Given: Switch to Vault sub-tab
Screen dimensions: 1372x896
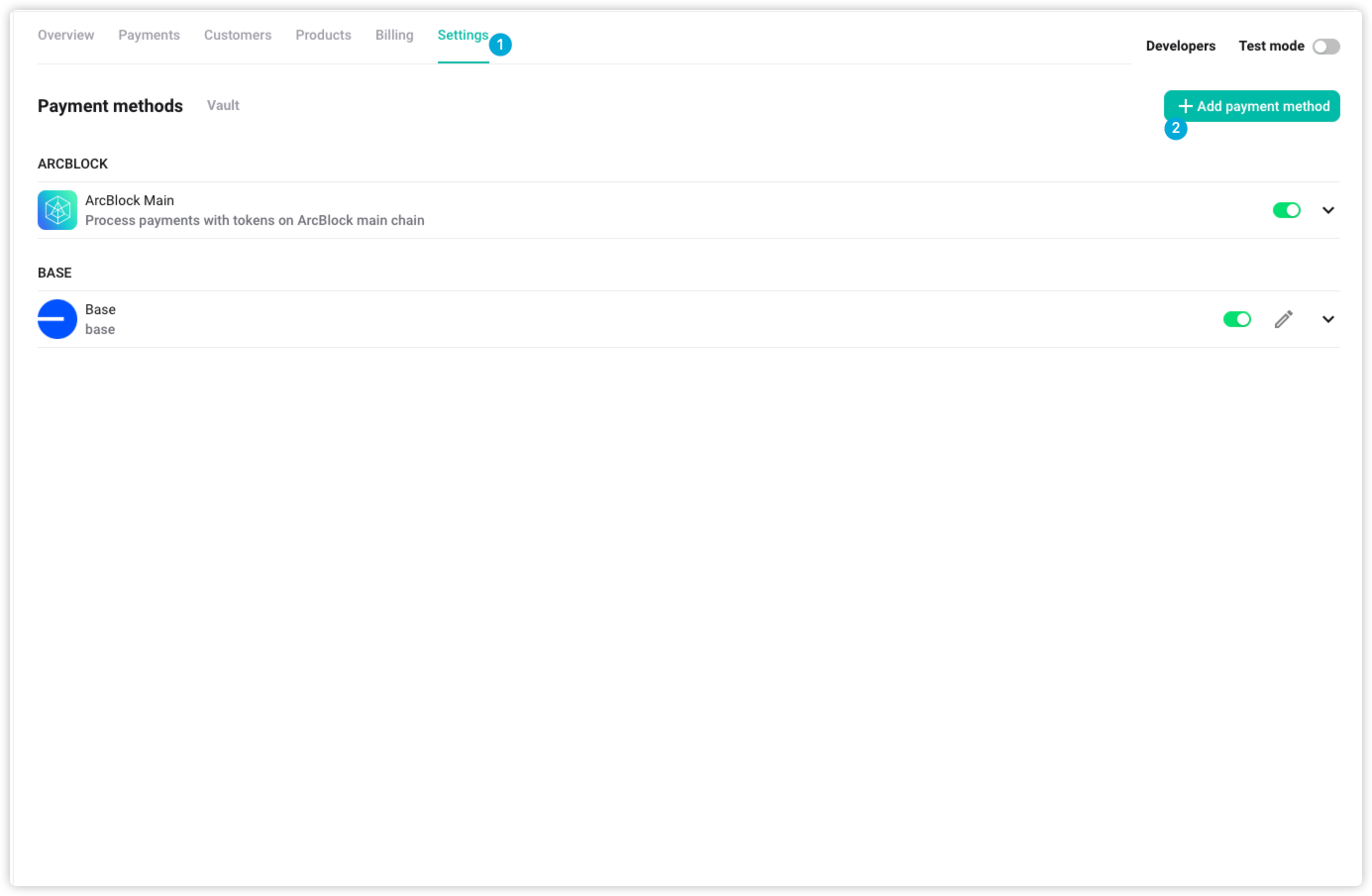Looking at the screenshot, I should (223, 105).
